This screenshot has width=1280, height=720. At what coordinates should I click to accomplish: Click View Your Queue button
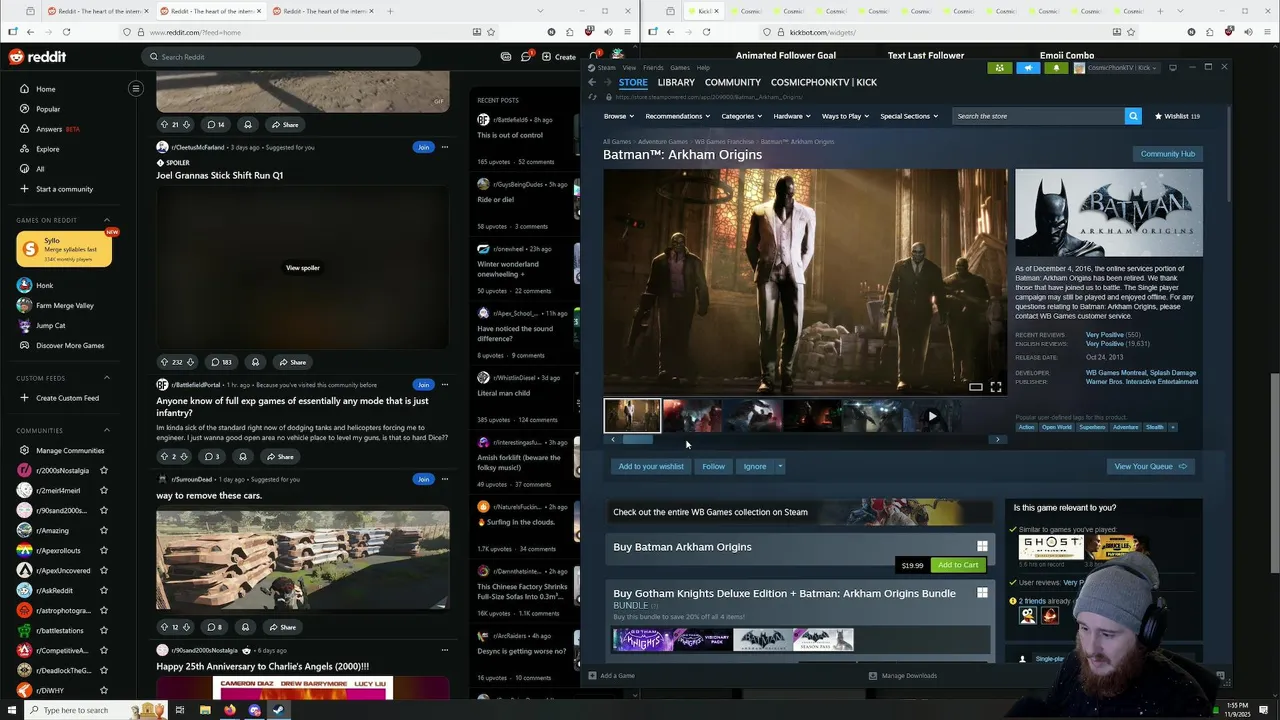point(1150,466)
